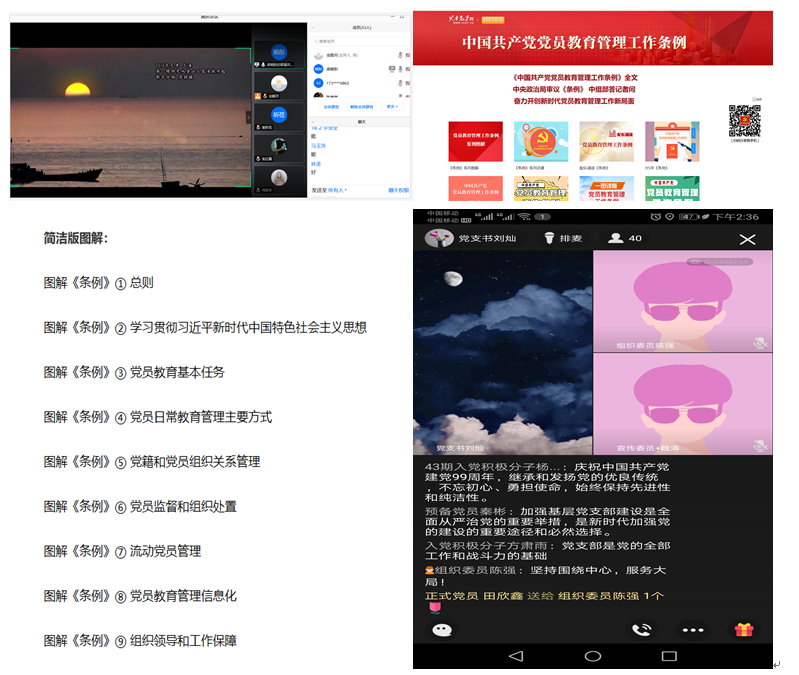
Task: Tap the Android back triangle button
Action: [x=516, y=656]
